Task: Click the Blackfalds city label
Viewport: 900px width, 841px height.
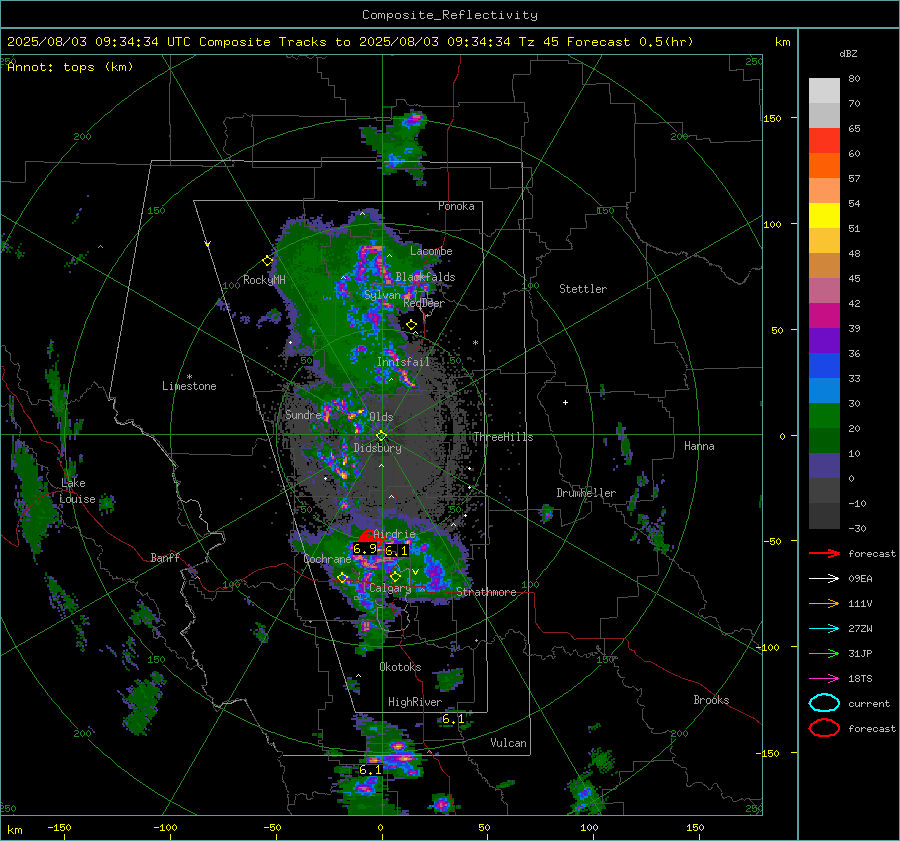Action: pos(425,277)
